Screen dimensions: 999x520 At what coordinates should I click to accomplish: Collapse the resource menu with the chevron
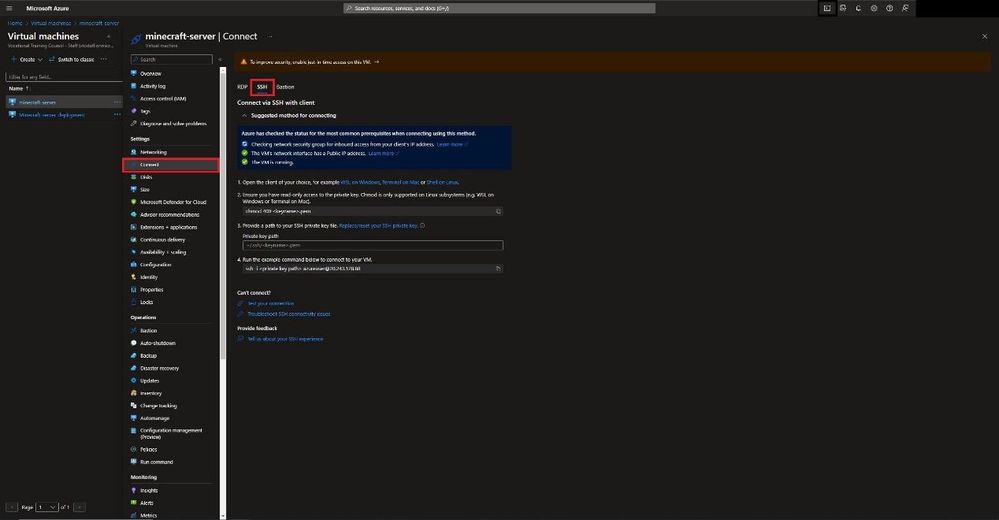220,59
